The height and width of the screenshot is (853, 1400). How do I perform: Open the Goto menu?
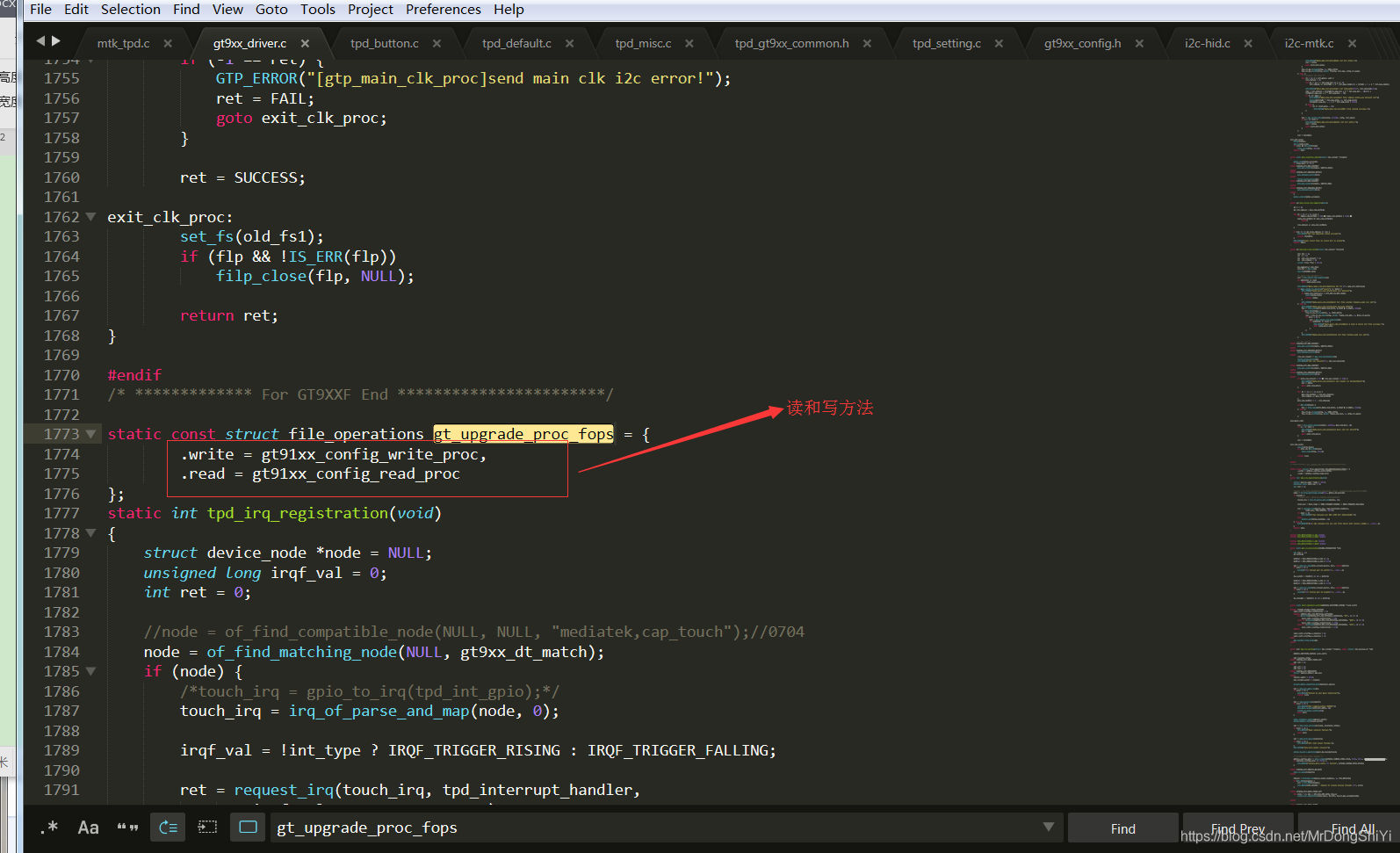[271, 10]
